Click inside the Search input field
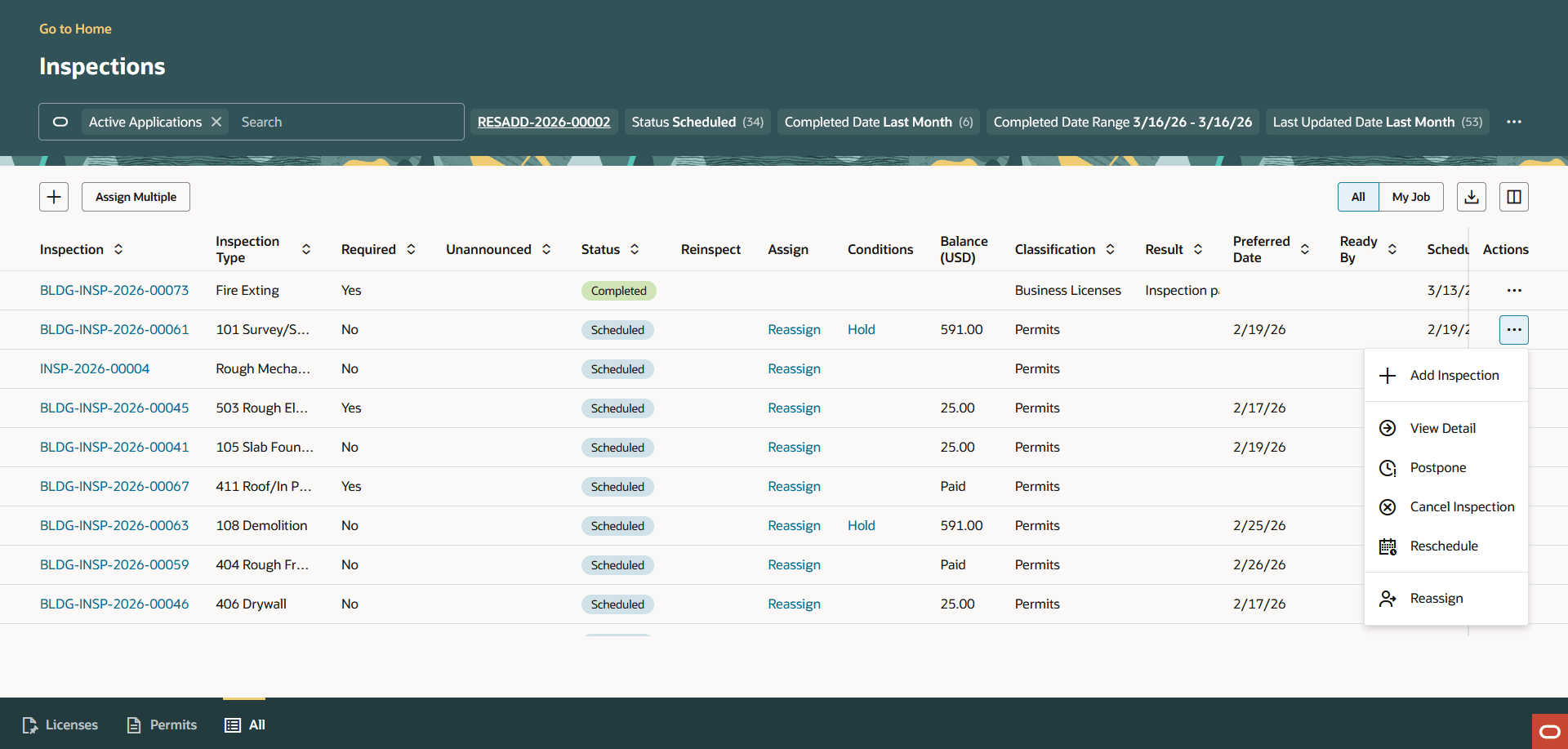This screenshot has height=749, width=1568. tap(343, 122)
